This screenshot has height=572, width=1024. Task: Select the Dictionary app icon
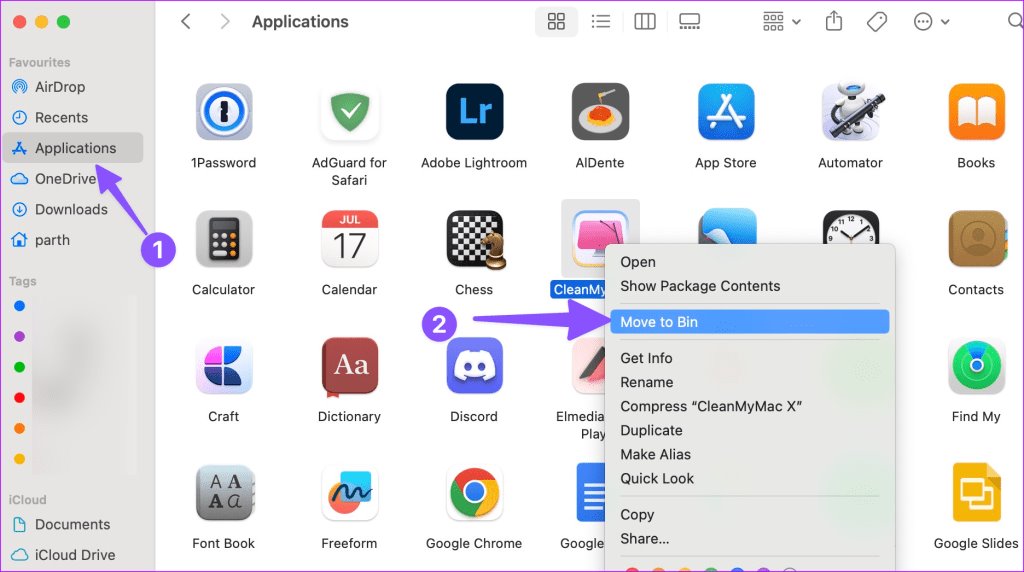(349, 367)
